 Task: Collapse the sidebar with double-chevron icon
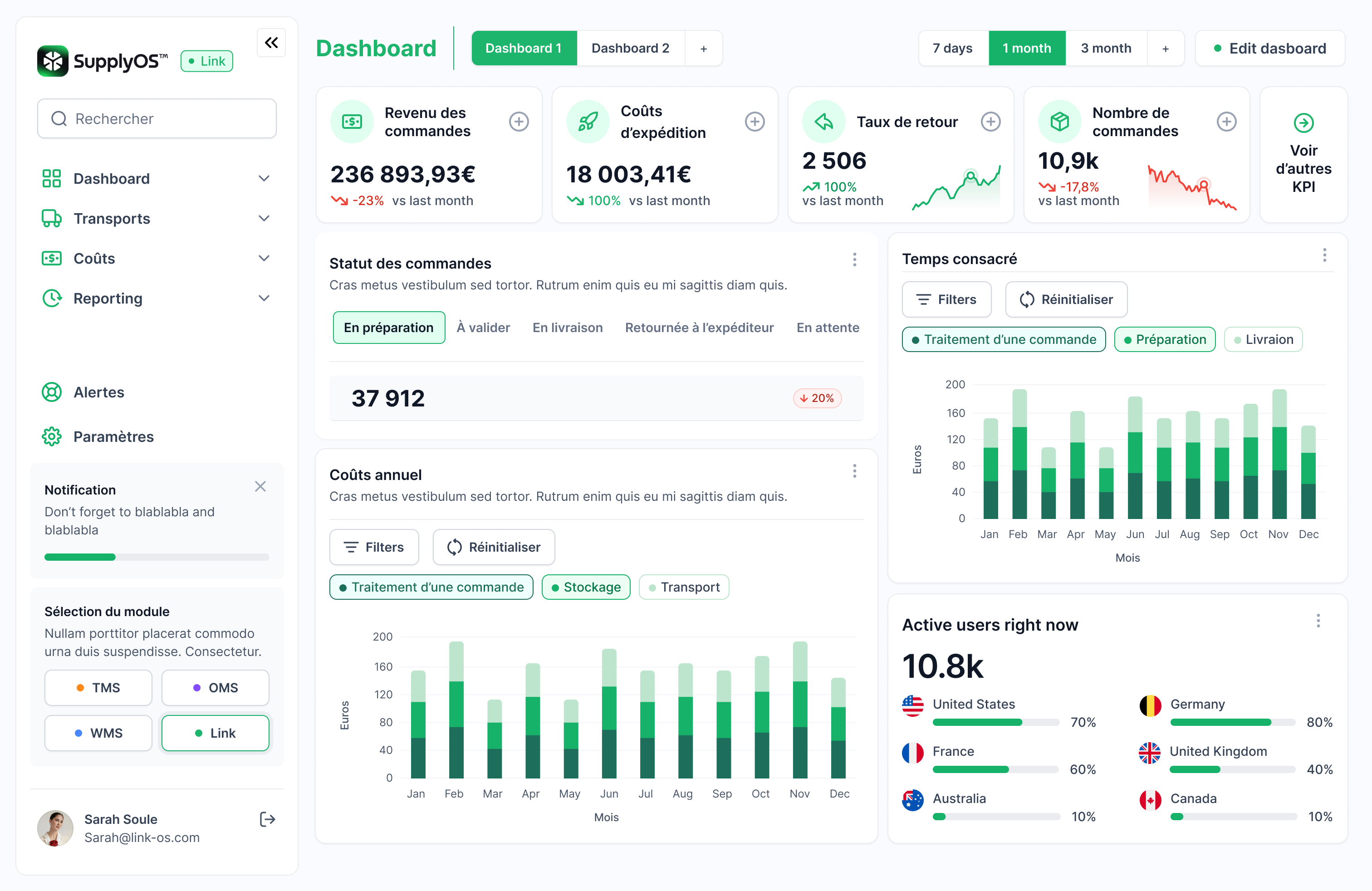tap(271, 43)
